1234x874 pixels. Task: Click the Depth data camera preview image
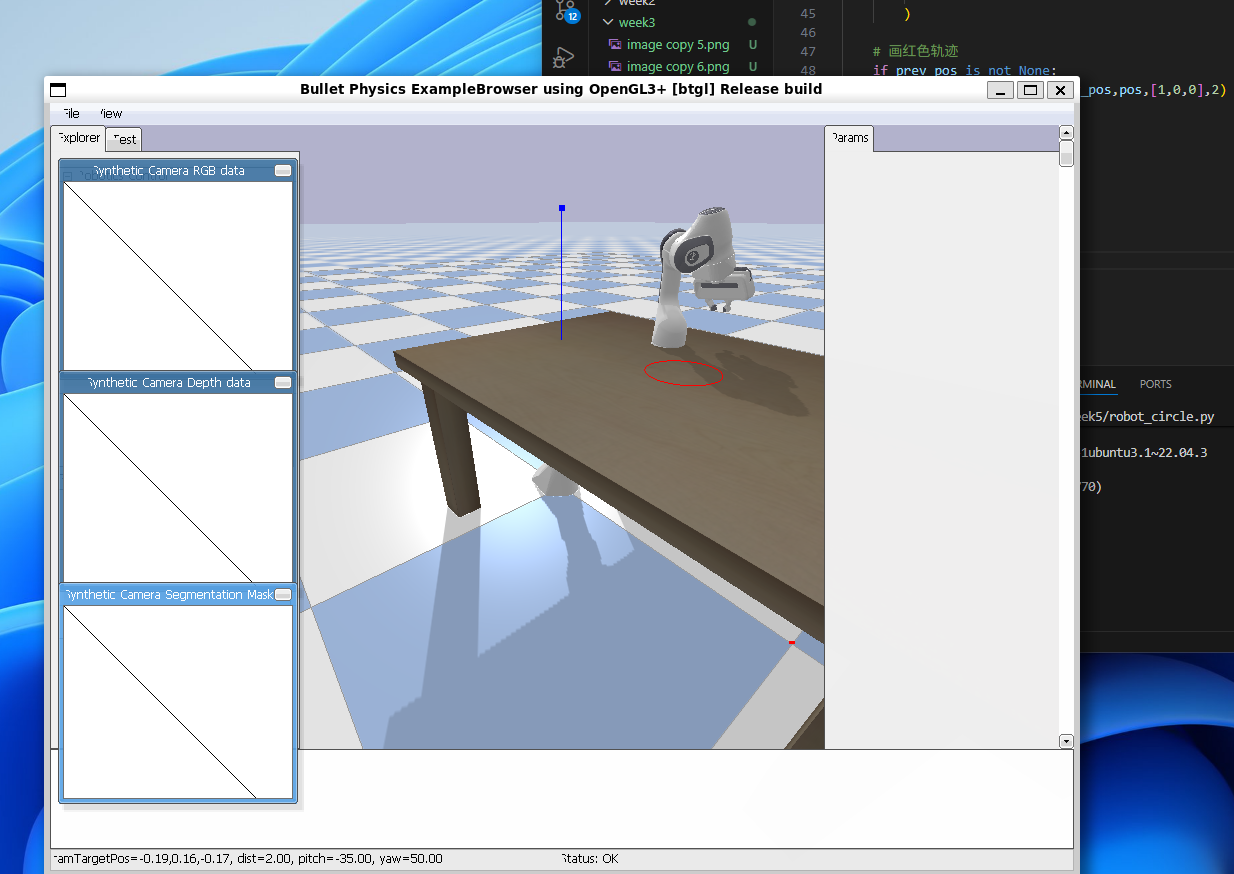[178, 488]
